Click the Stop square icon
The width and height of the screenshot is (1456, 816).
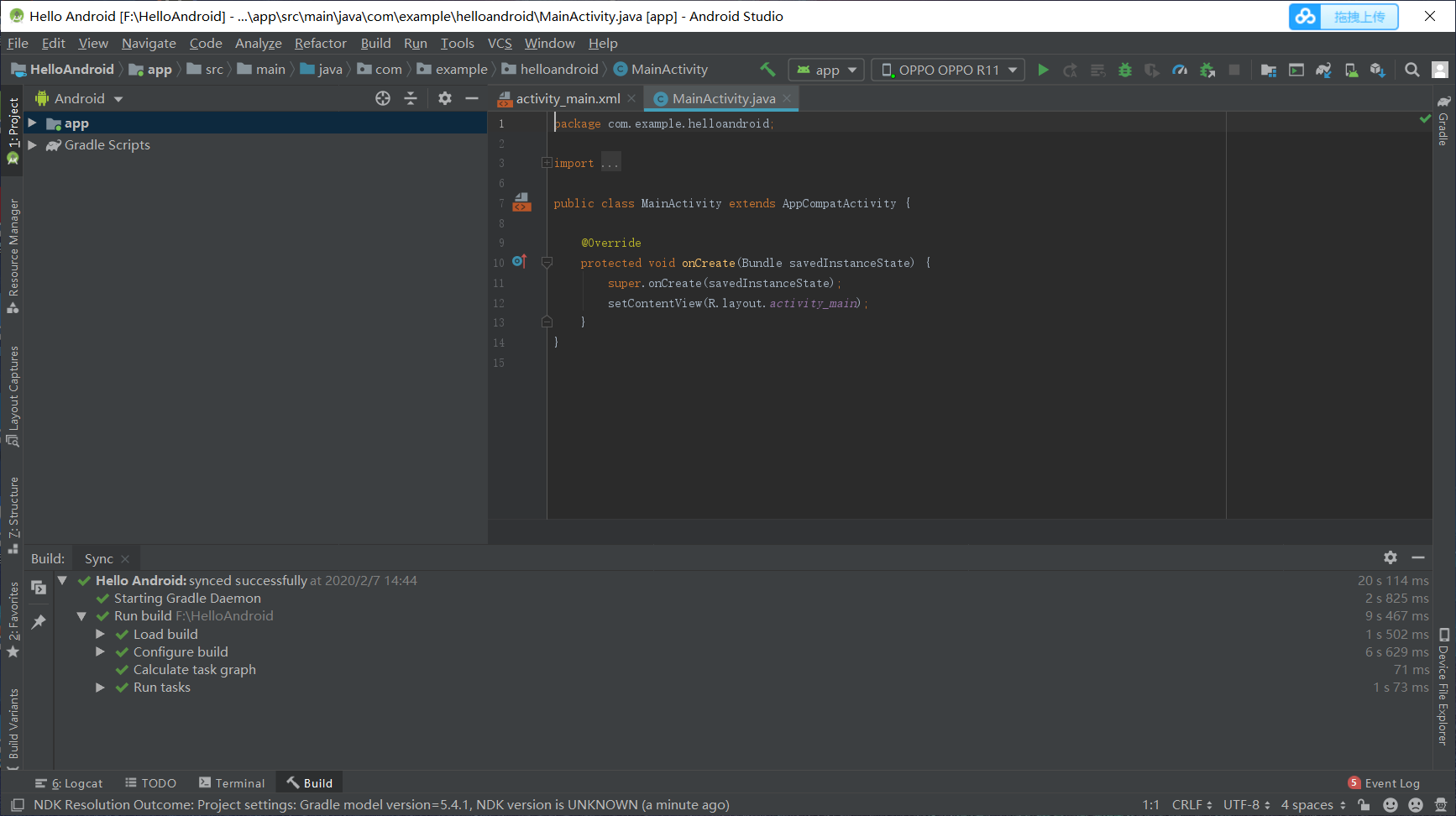[1234, 70]
